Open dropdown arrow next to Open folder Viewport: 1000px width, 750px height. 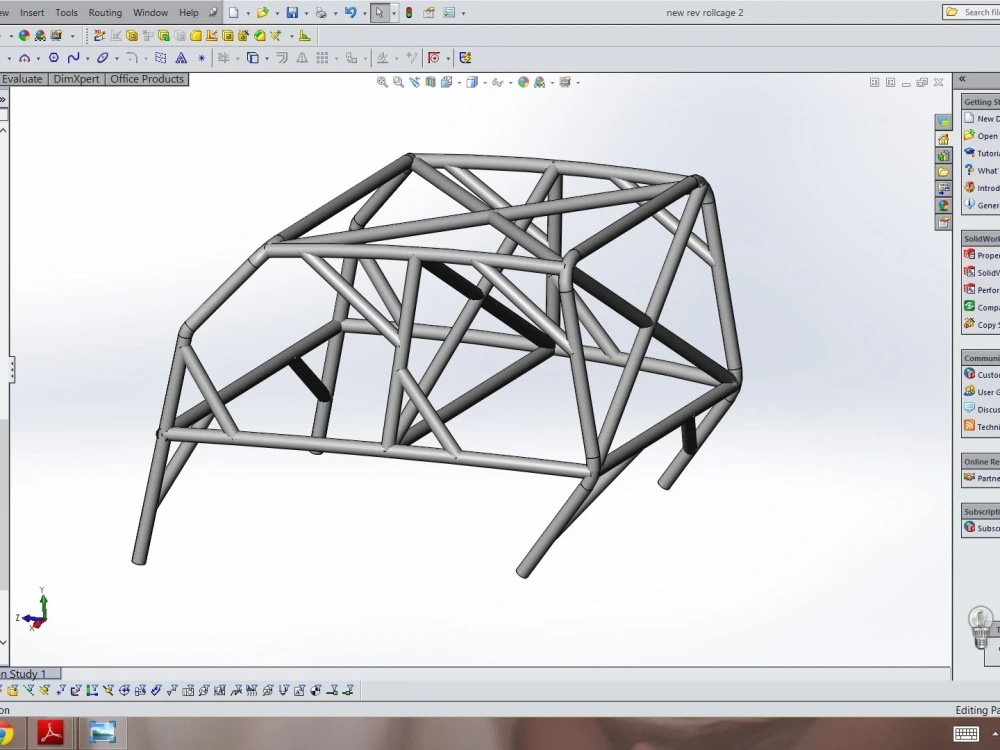tap(277, 13)
